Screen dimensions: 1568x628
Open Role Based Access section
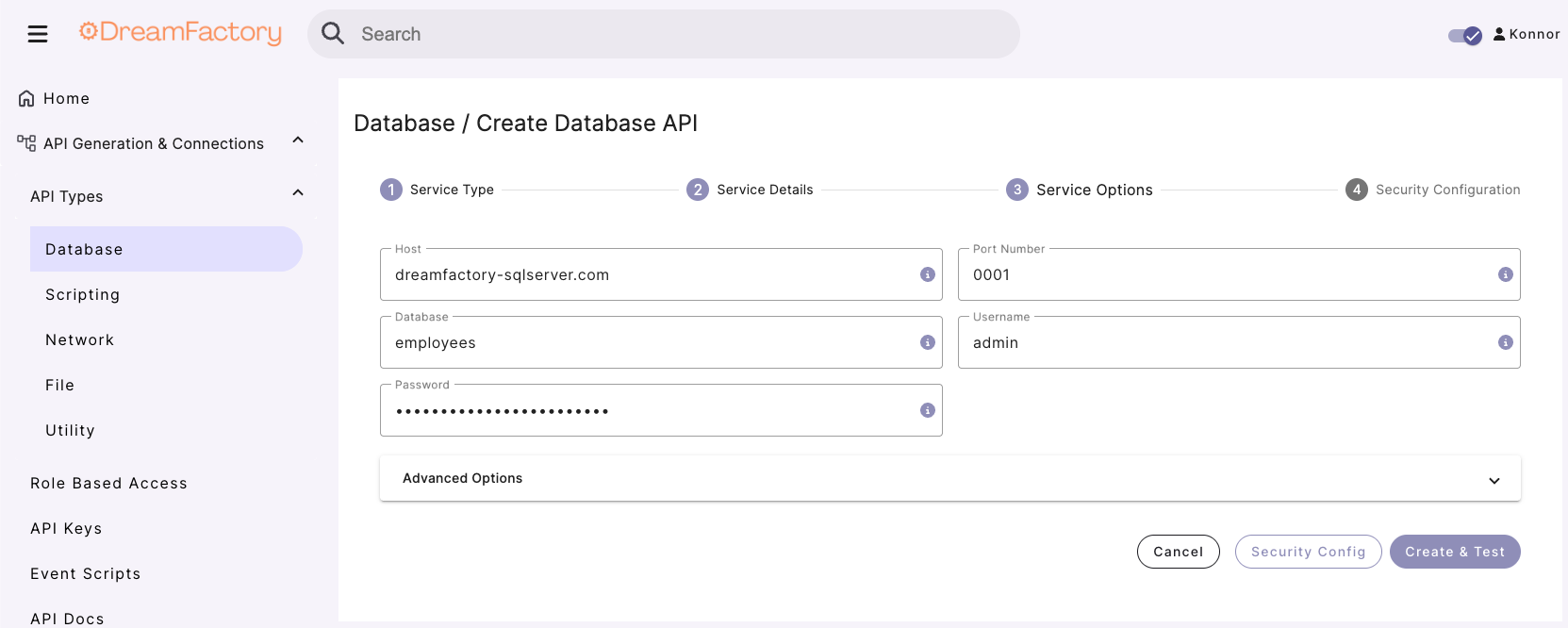[108, 483]
